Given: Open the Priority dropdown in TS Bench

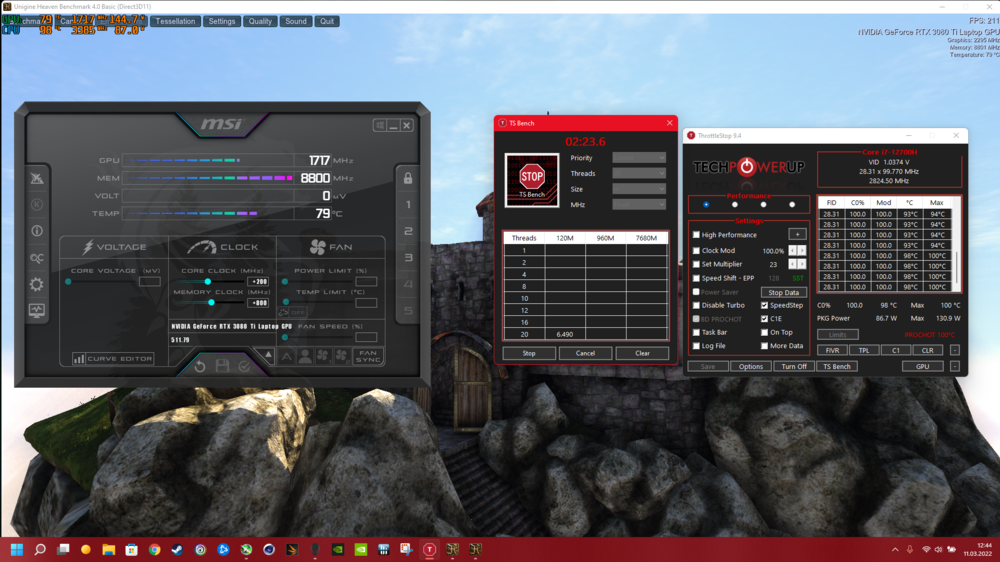Looking at the screenshot, I should coord(638,158).
